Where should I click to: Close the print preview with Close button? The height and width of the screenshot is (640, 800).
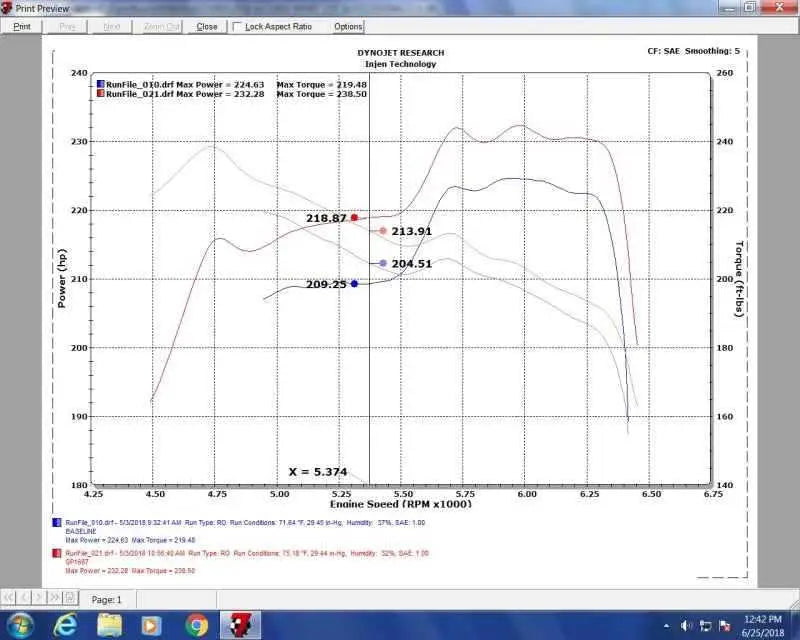tap(206, 27)
